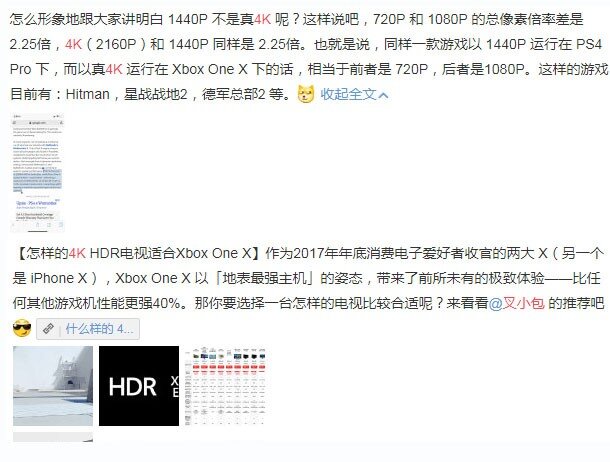Click the Hitman game name text
The height and width of the screenshot is (462, 610).
(x=88, y=94)
